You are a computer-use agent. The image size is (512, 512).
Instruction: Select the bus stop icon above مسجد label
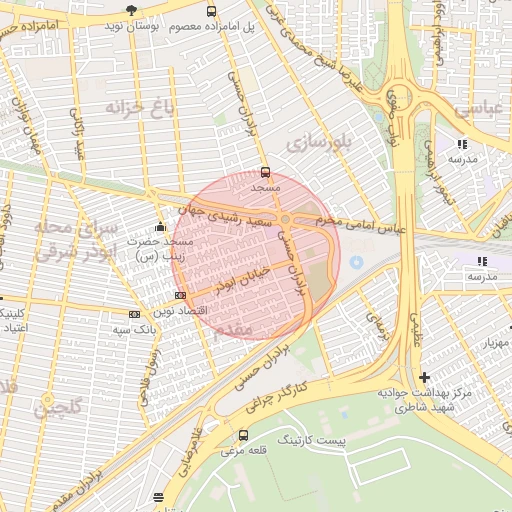[x=265, y=172]
